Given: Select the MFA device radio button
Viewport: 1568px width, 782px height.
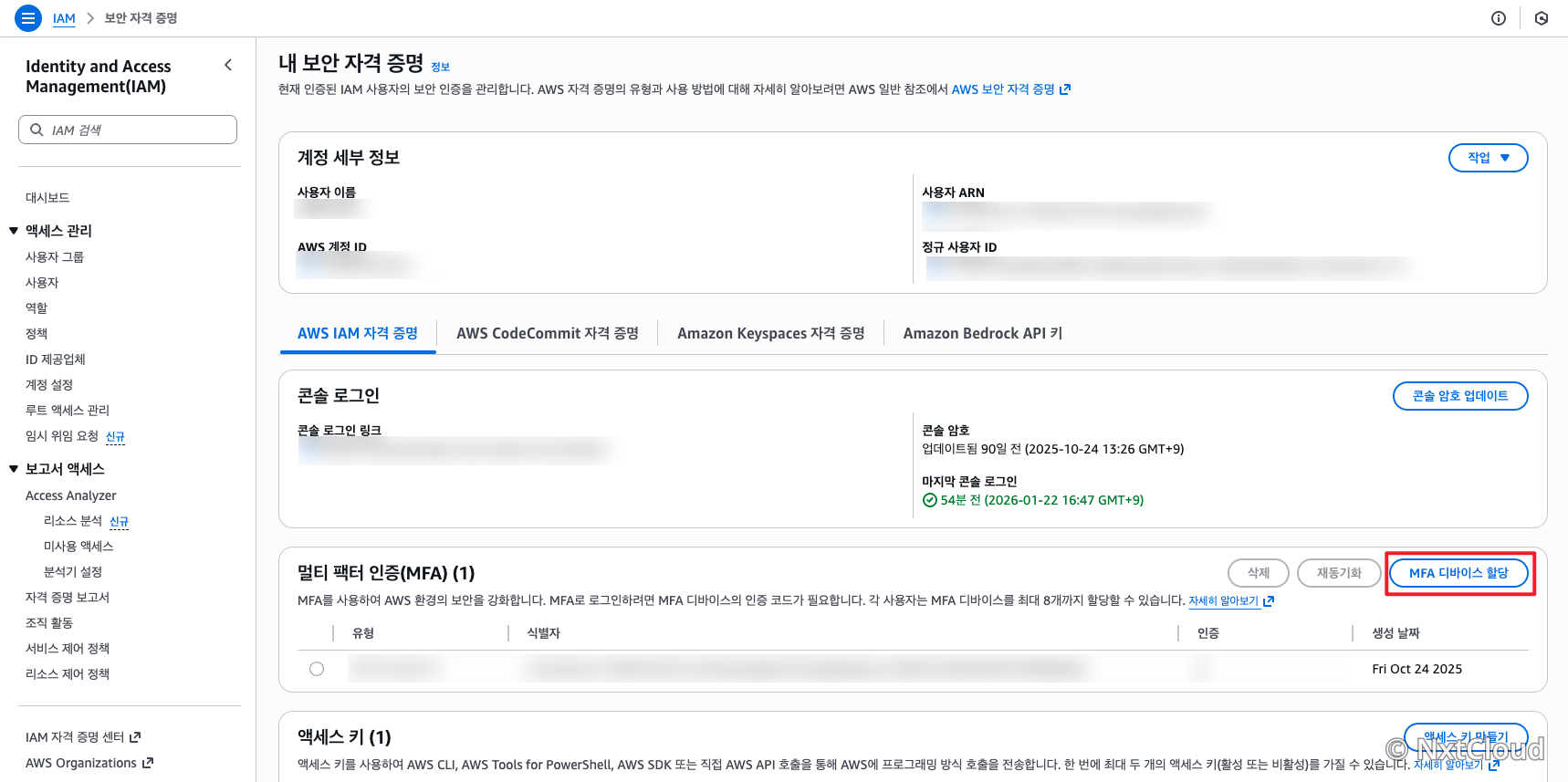Looking at the screenshot, I should click(317, 669).
